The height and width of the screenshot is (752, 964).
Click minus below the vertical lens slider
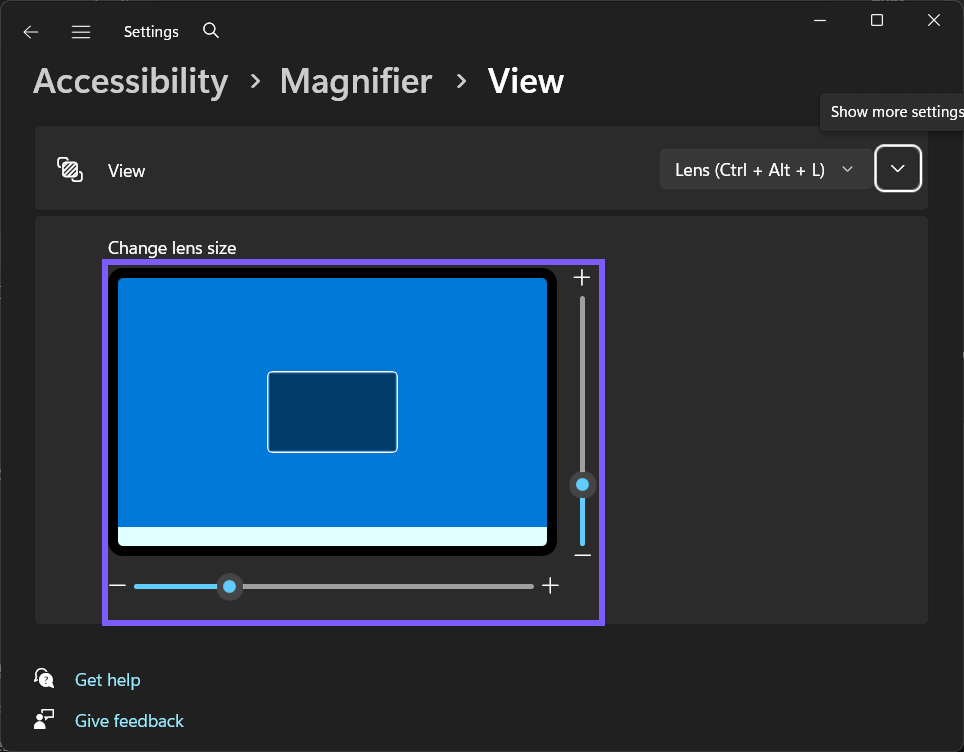point(582,555)
